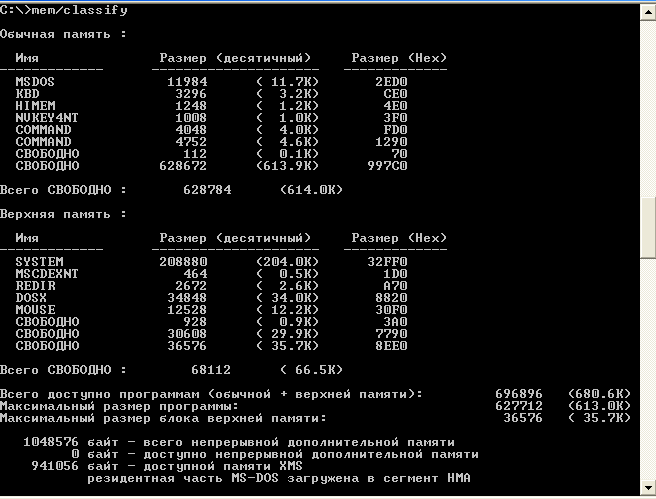Select the SYSTEM row name
The width and height of the screenshot is (656, 499).
coord(39,262)
